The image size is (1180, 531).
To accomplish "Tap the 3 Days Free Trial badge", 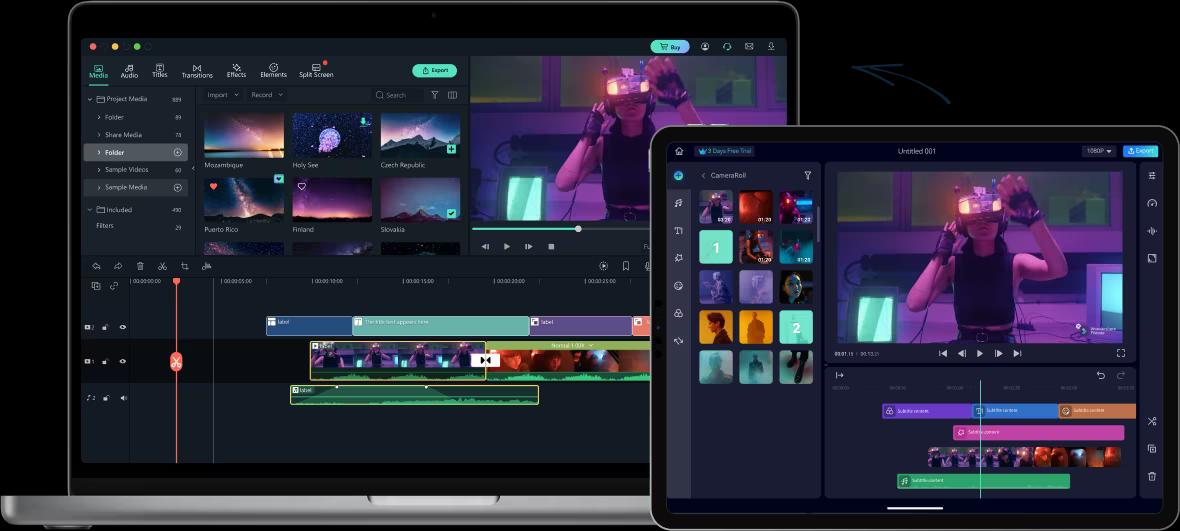I will pos(725,151).
